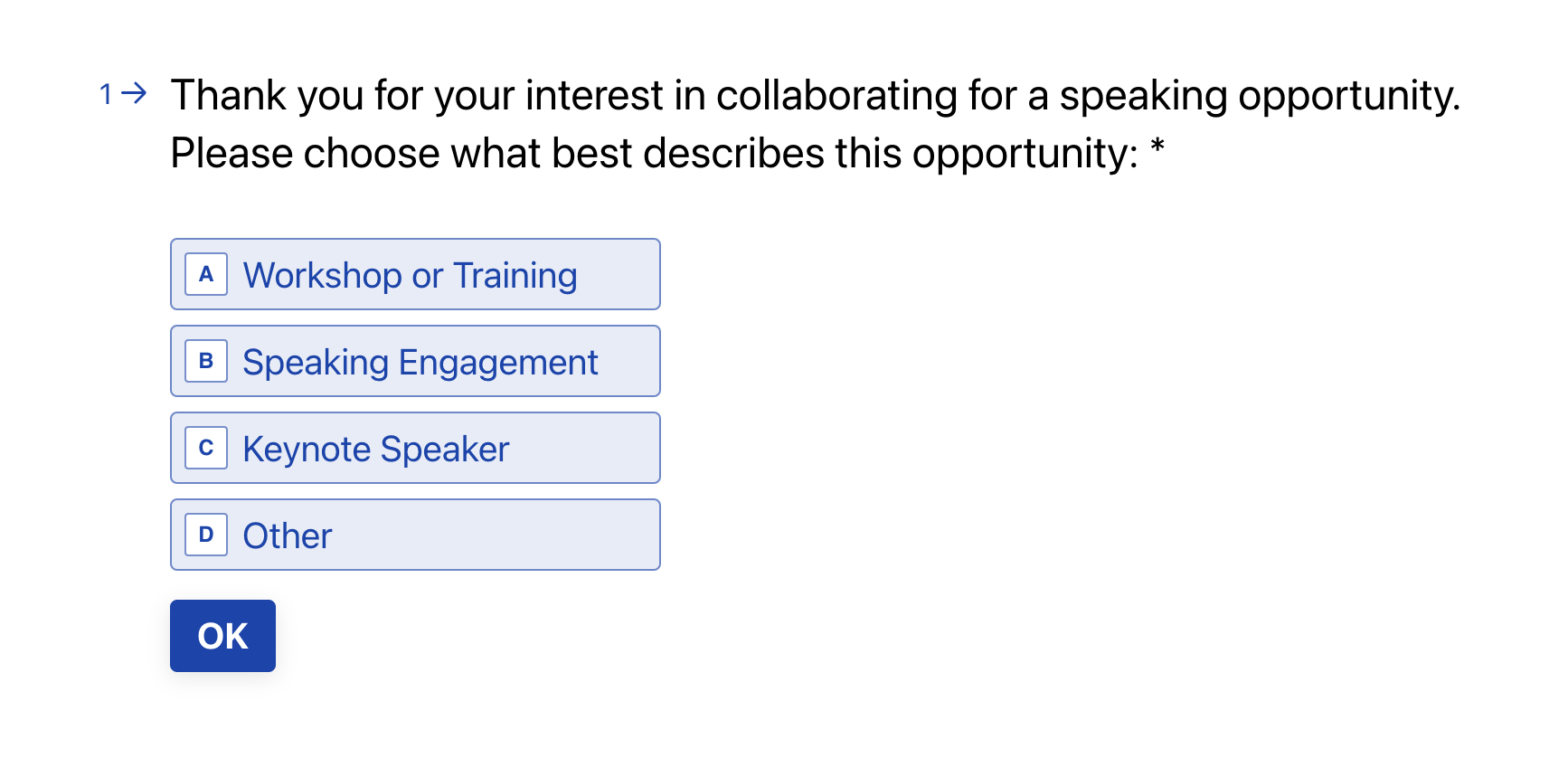Click the 'Please choose what best describes' text

point(653,154)
